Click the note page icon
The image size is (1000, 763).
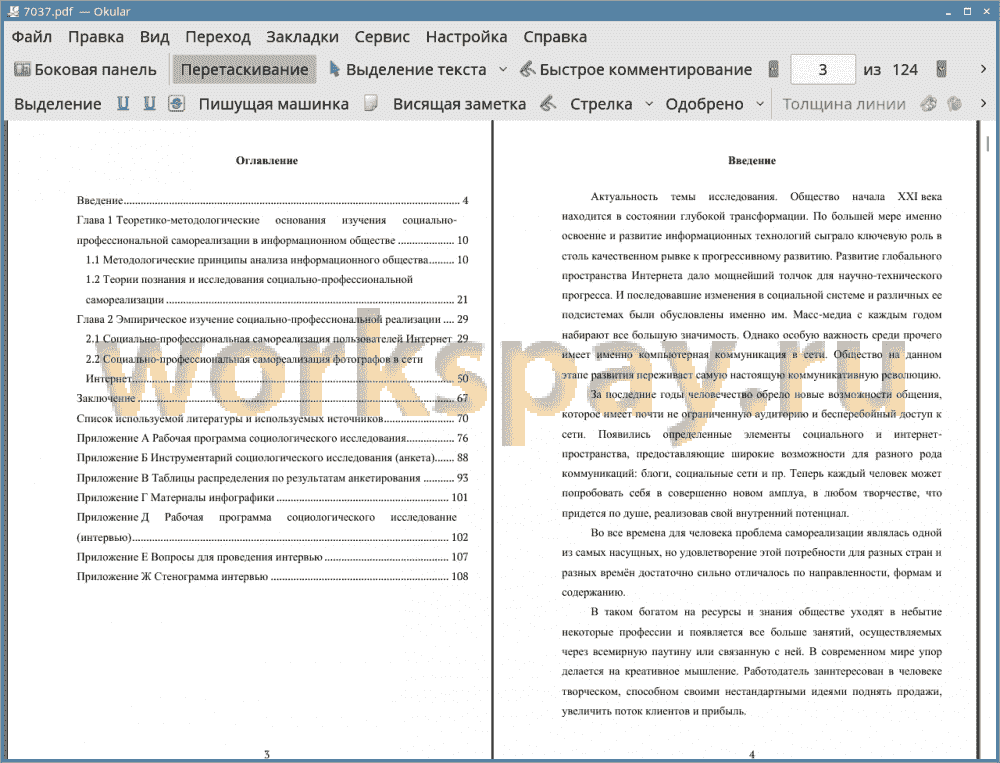[371, 103]
